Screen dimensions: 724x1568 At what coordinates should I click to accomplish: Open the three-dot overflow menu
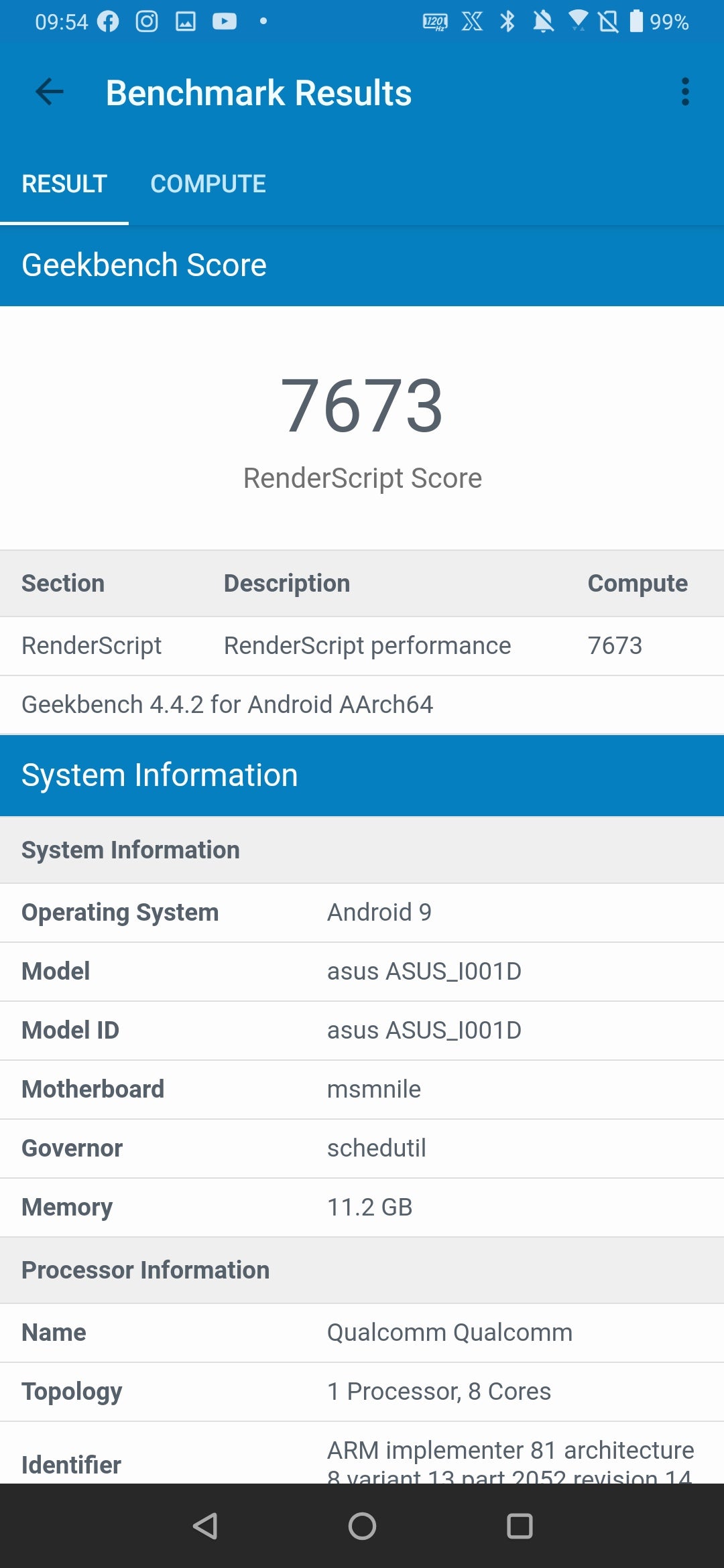tap(684, 92)
